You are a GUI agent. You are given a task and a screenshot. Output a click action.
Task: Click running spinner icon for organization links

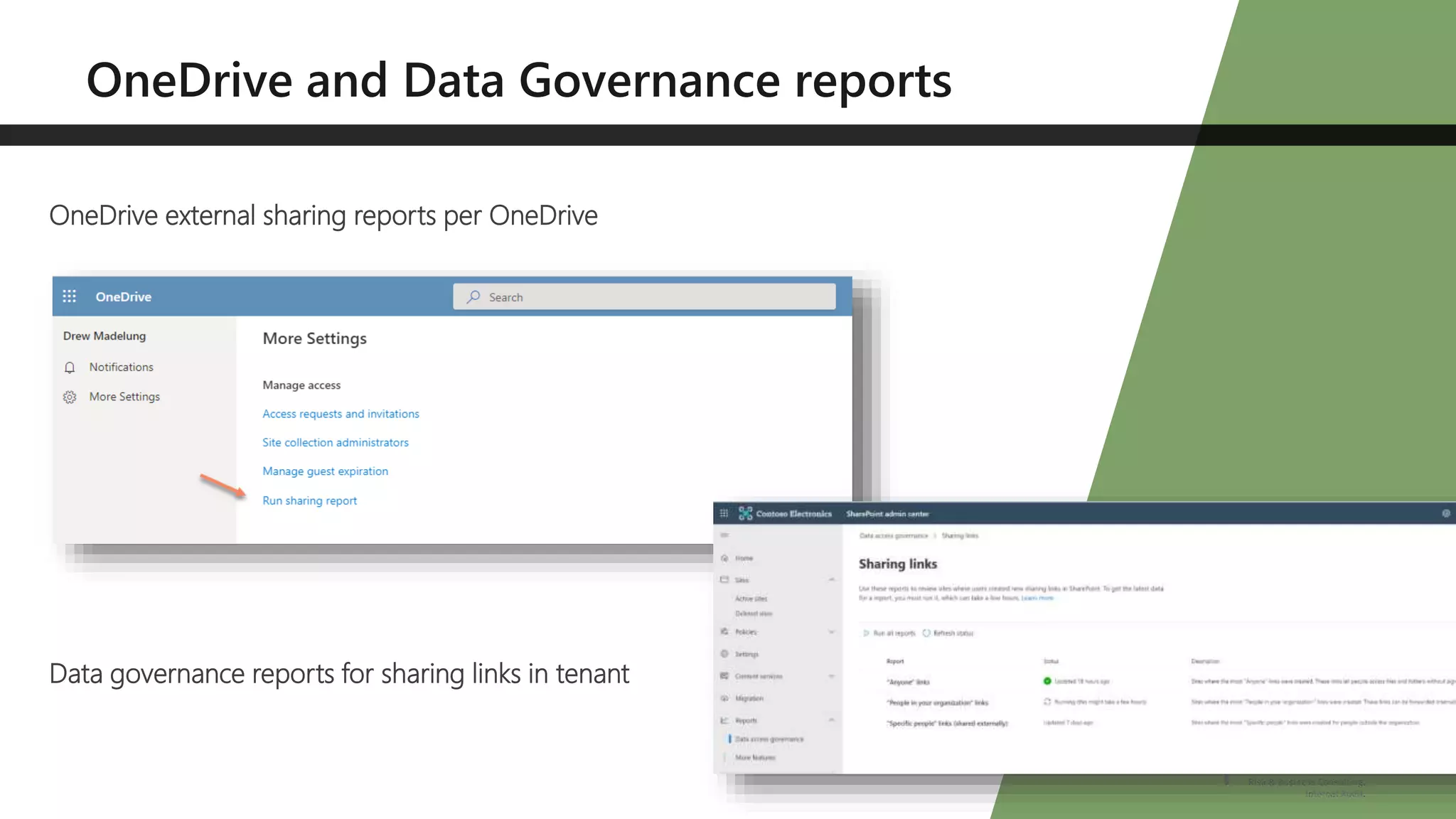pyautogui.click(x=1047, y=702)
